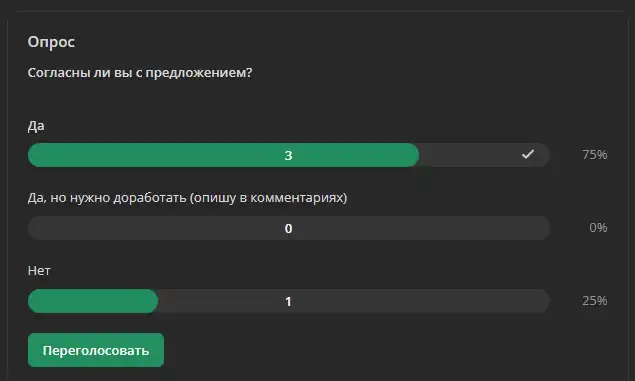Click the rounded green left end of the Да bar
The height and width of the screenshot is (381, 635).
[x=38, y=155]
